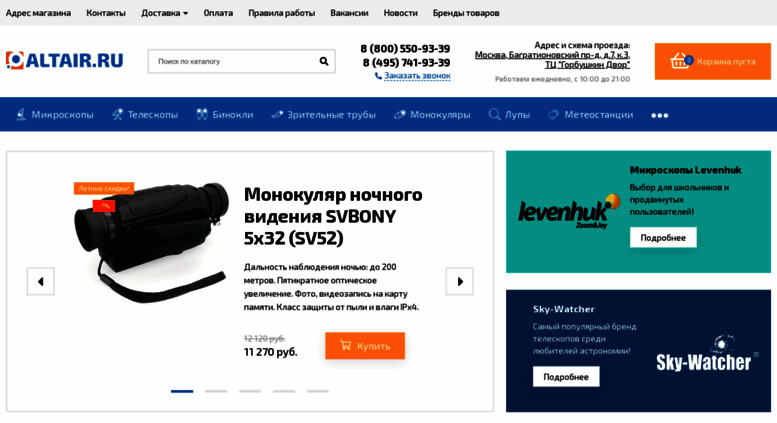
Task: Expand the Доставка dropdown menu
Action: coord(165,13)
